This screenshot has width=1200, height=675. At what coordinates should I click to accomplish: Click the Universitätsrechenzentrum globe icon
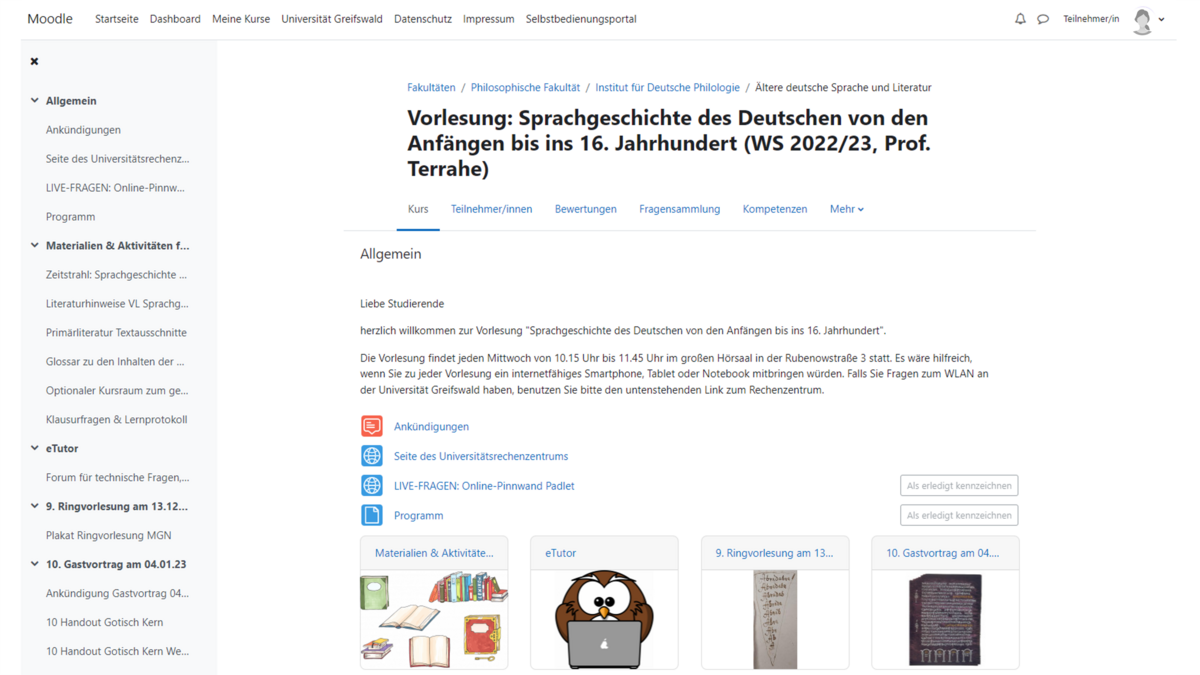[x=372, y=456]
